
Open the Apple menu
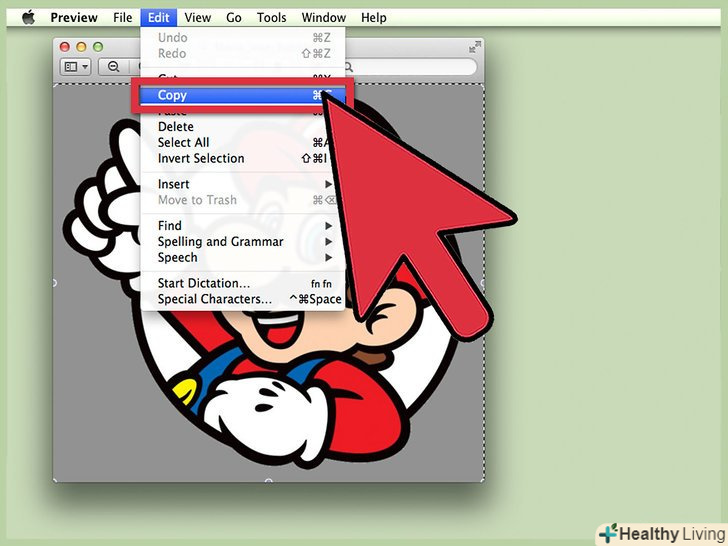click(28, 18)
